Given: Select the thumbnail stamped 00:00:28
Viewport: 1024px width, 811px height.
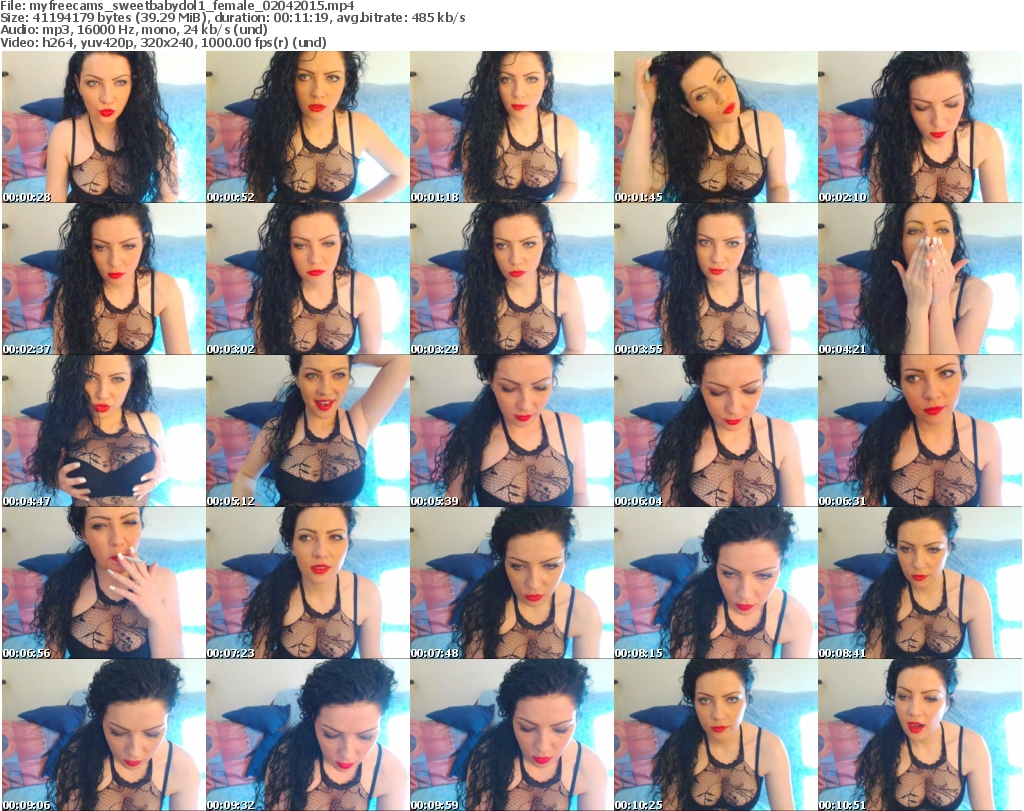Looking at the screenshot, I should coord(103,127).
